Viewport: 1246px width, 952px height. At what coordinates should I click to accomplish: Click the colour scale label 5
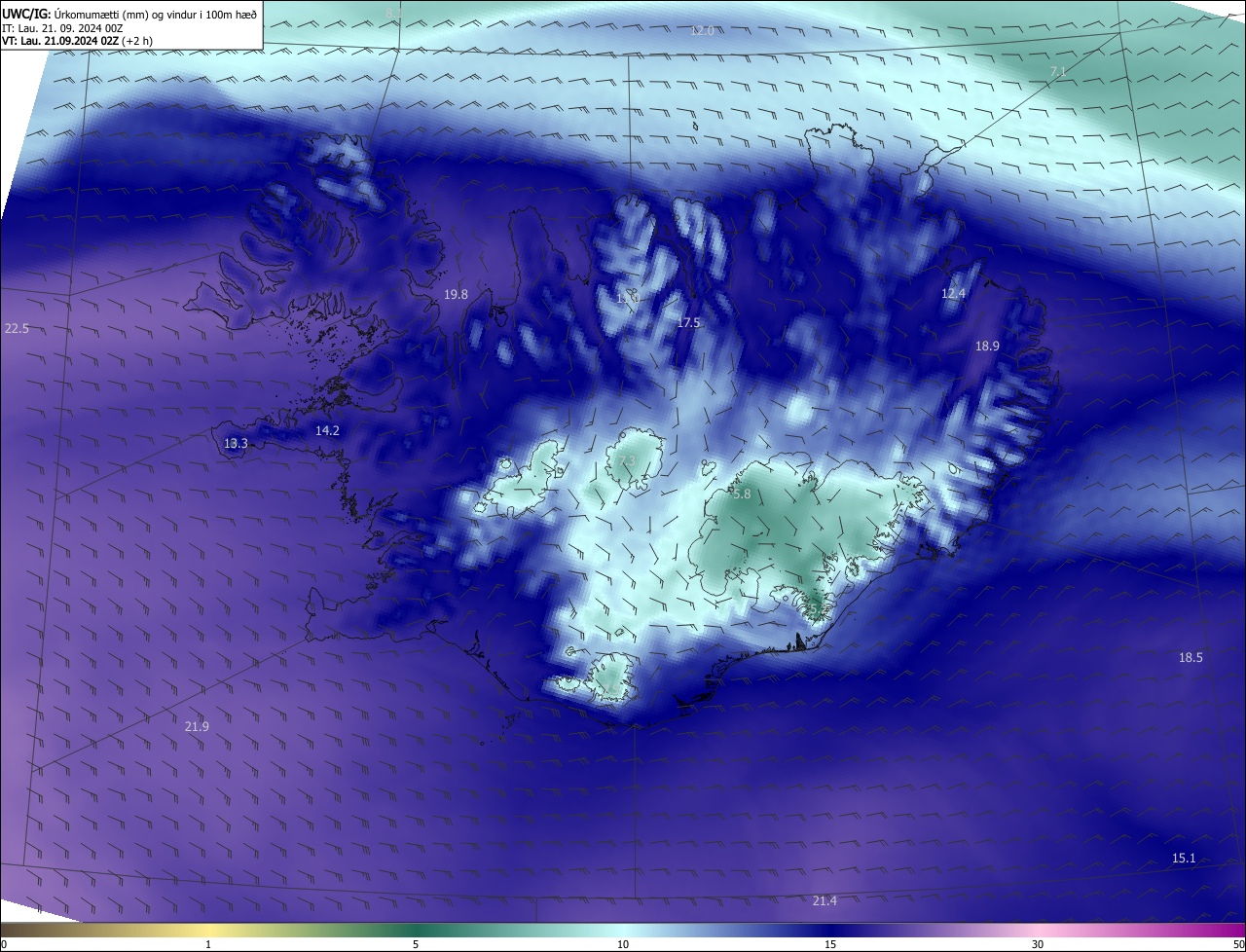tap(416, 944)
